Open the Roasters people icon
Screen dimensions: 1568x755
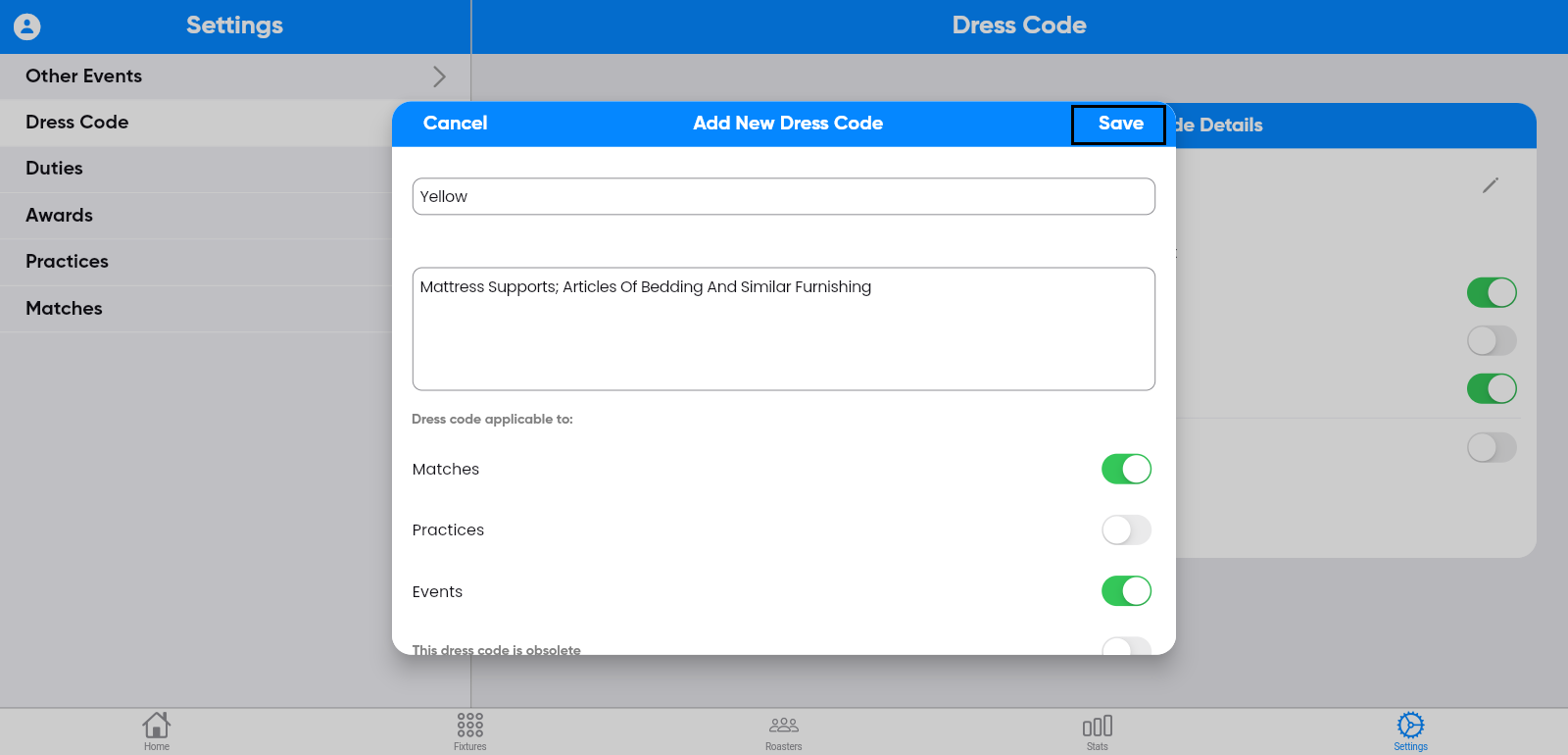coord(784,726)
